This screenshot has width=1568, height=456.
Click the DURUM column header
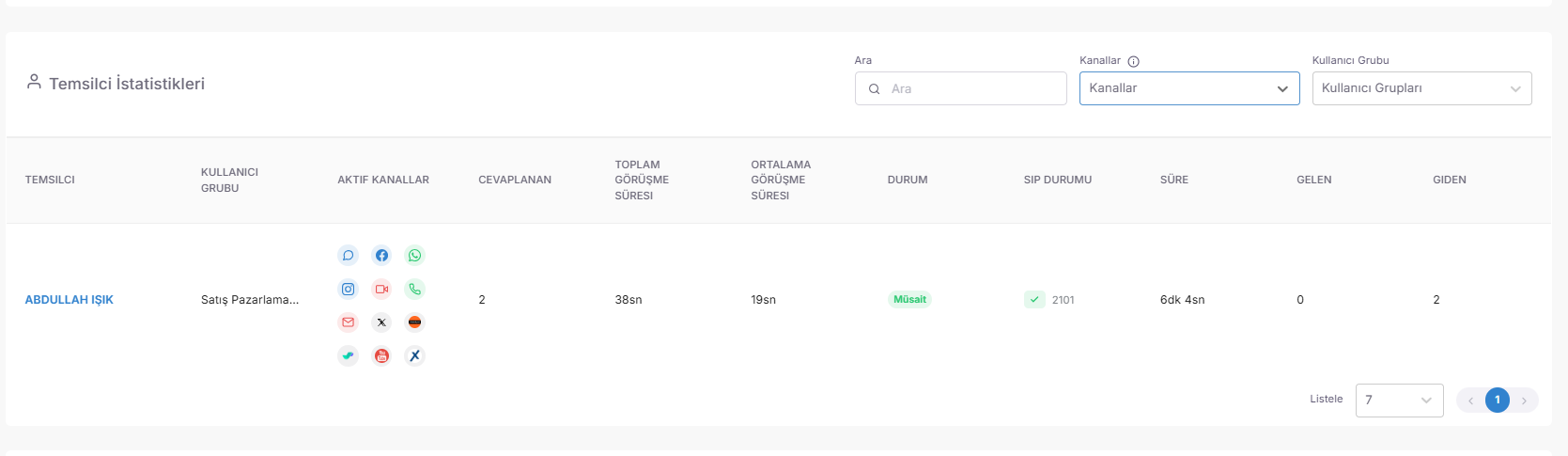908,180
